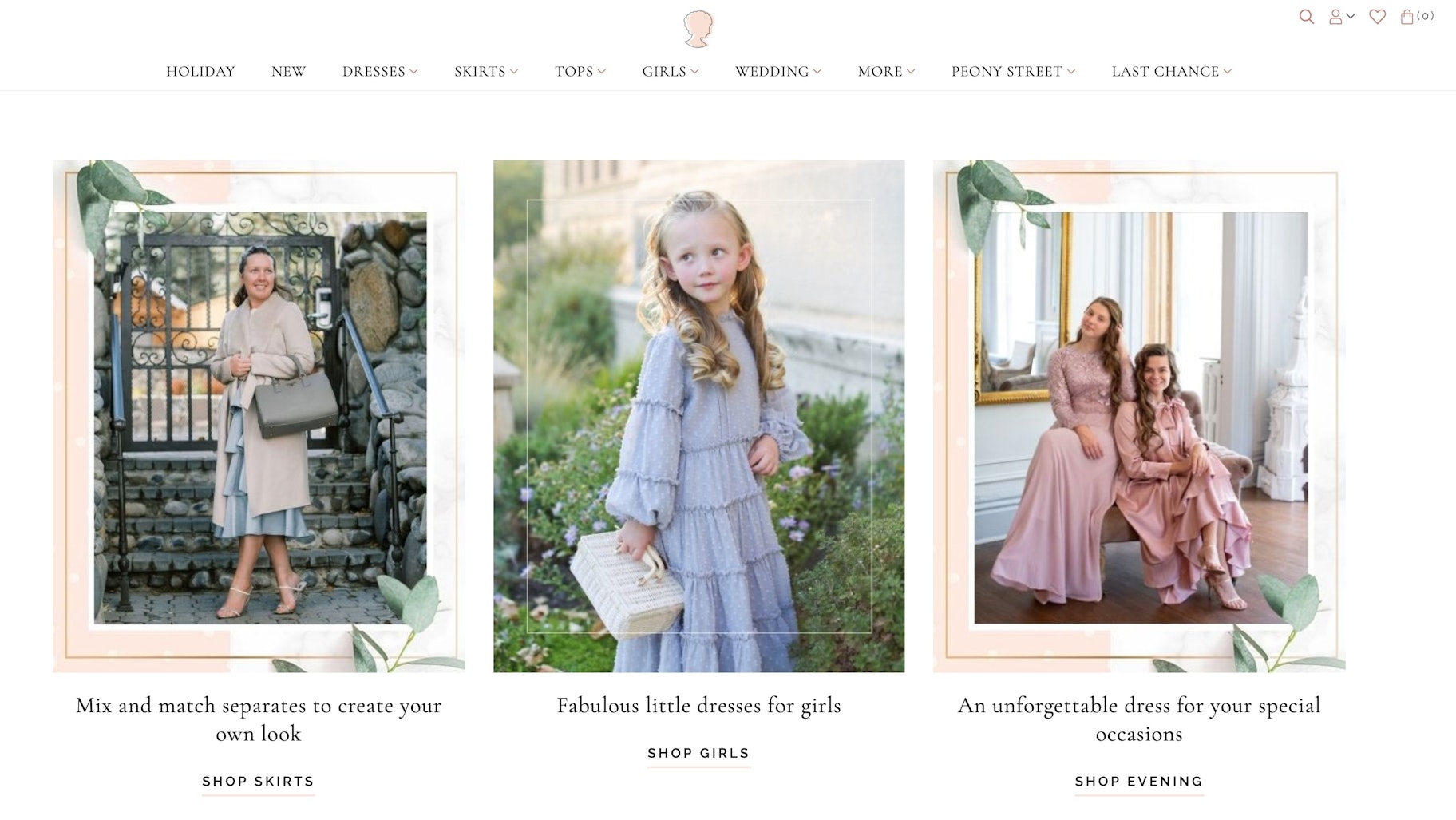1456x820 pixels.
Task: Click the silhouette logo at top
Action: click(x=698, y=29)
